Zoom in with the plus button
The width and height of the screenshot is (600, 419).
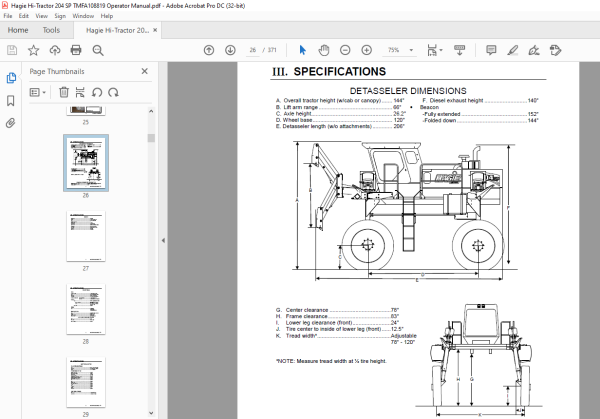click(x=367, y=50)
